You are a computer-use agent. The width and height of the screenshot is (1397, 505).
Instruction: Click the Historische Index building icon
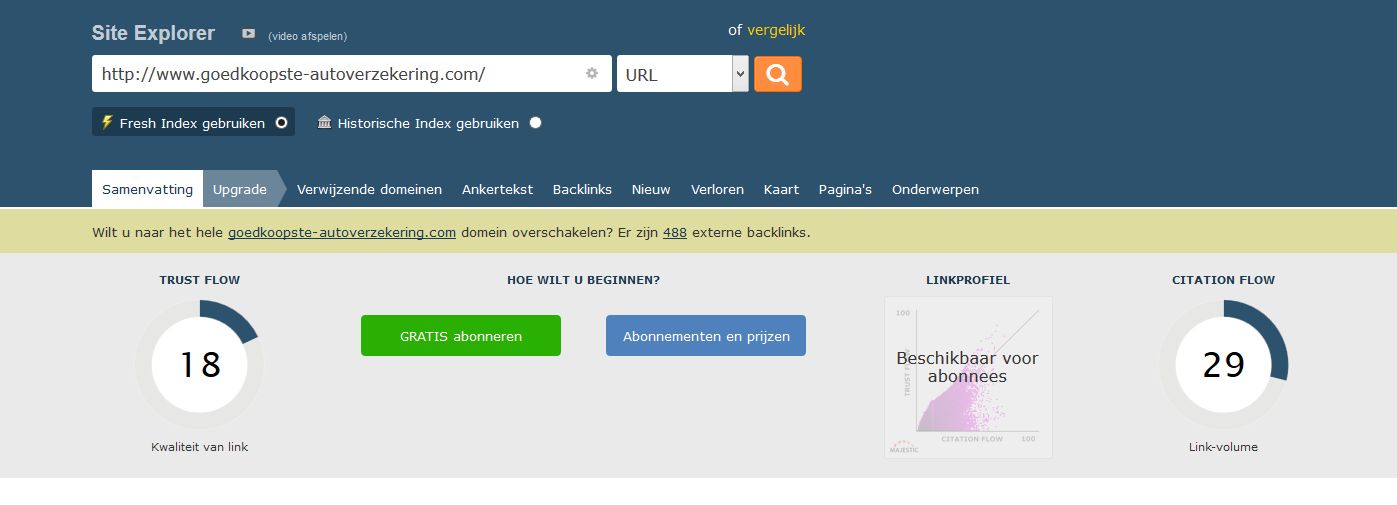(324, 122)
